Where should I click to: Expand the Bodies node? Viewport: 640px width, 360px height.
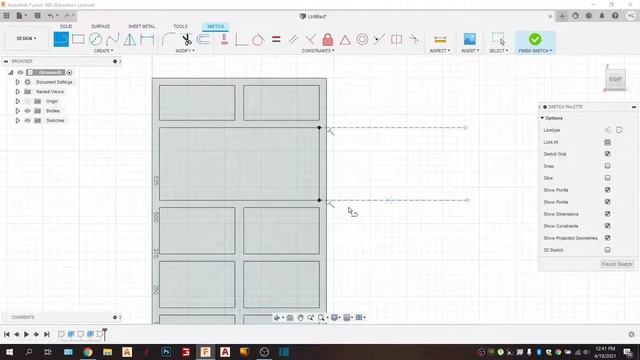tap(18, 111)
